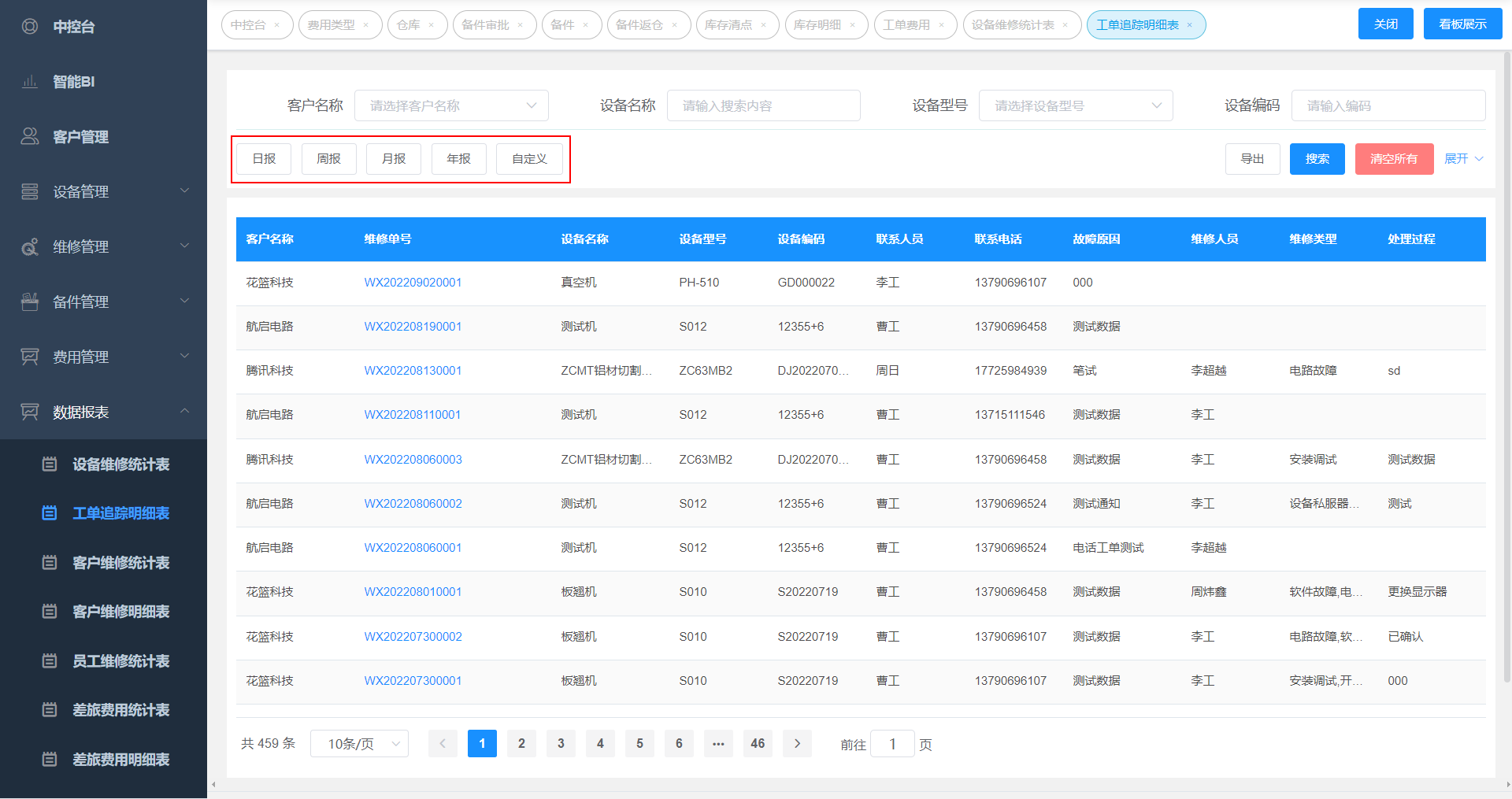Go to next page with the right arrow
Viewport: 1512px width, 799px height.
tap(797, 744)
